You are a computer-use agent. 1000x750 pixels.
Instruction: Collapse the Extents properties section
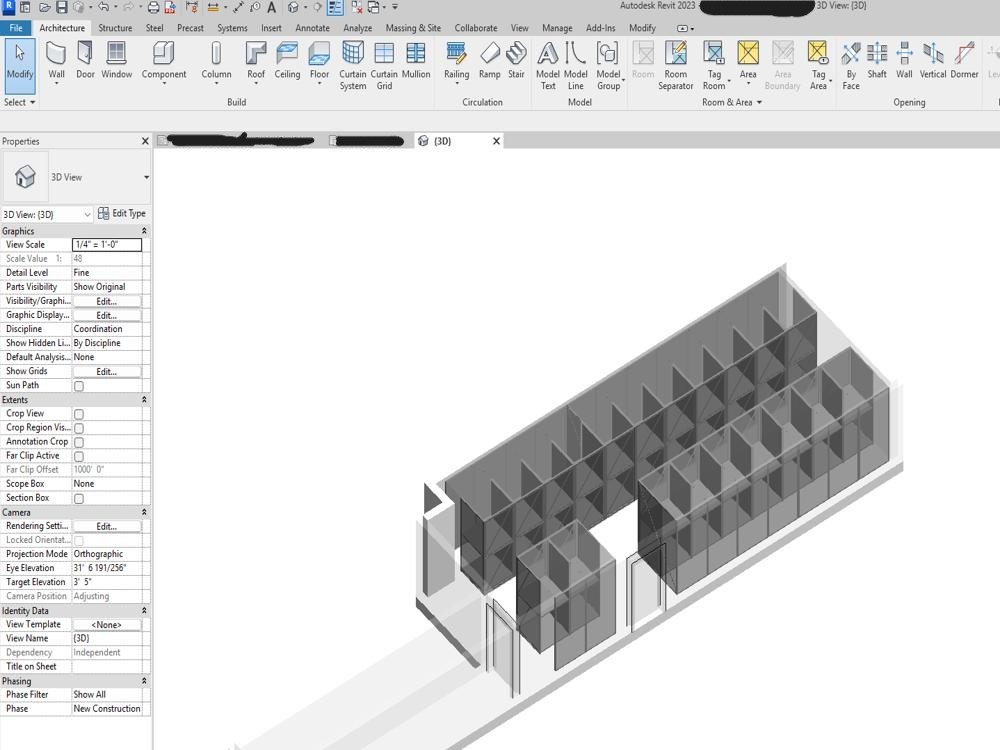coord(144,400)
